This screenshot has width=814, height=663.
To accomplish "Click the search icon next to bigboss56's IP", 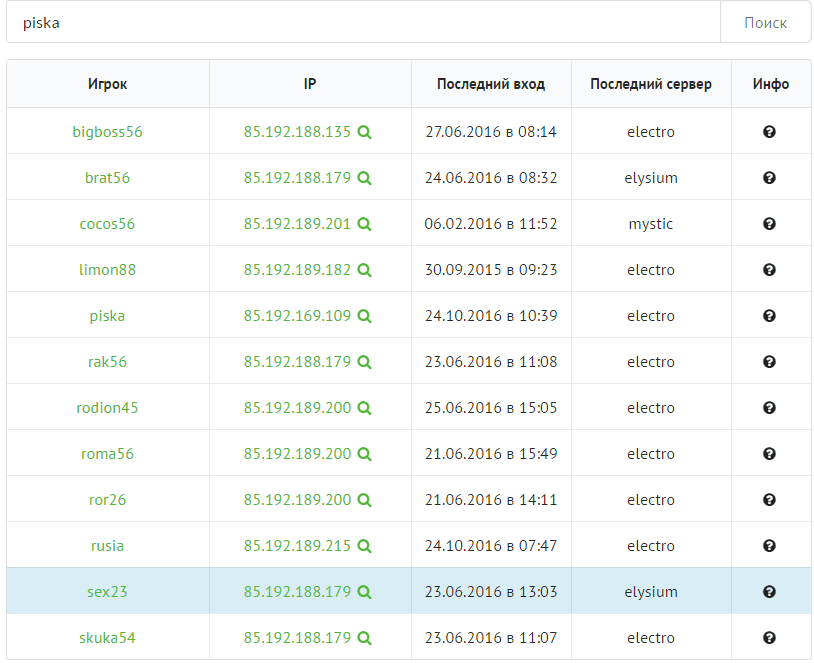I will (x=364, y=132).
